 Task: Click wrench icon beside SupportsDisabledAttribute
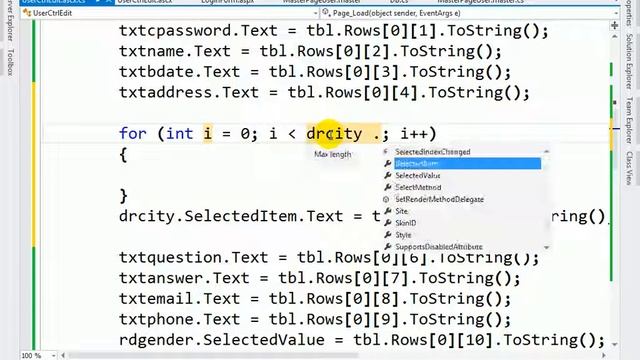tap(387, 247)
